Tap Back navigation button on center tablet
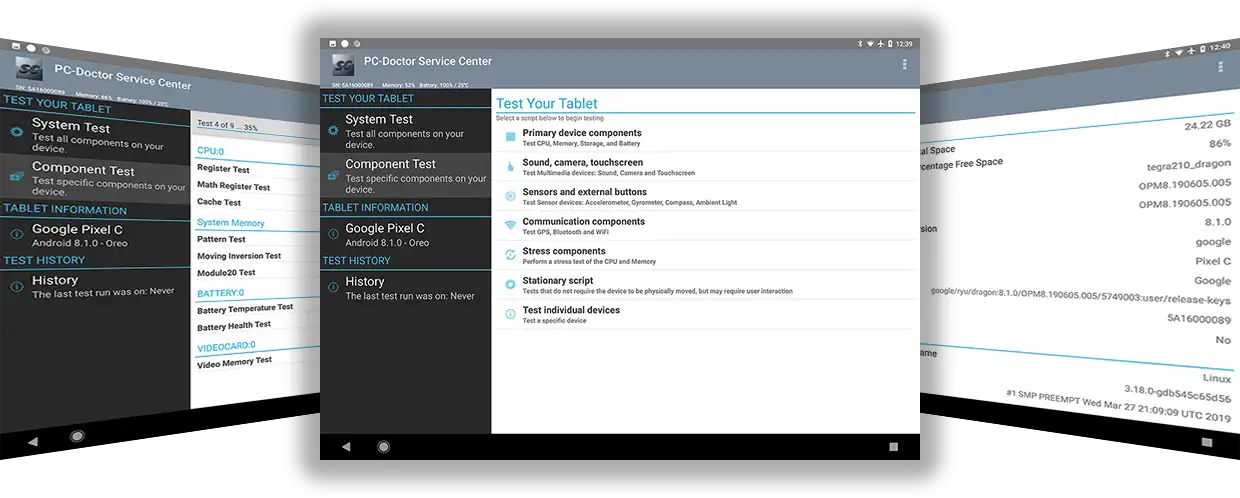This screenshot has height=498, width=1240. [x=346, y=447]
